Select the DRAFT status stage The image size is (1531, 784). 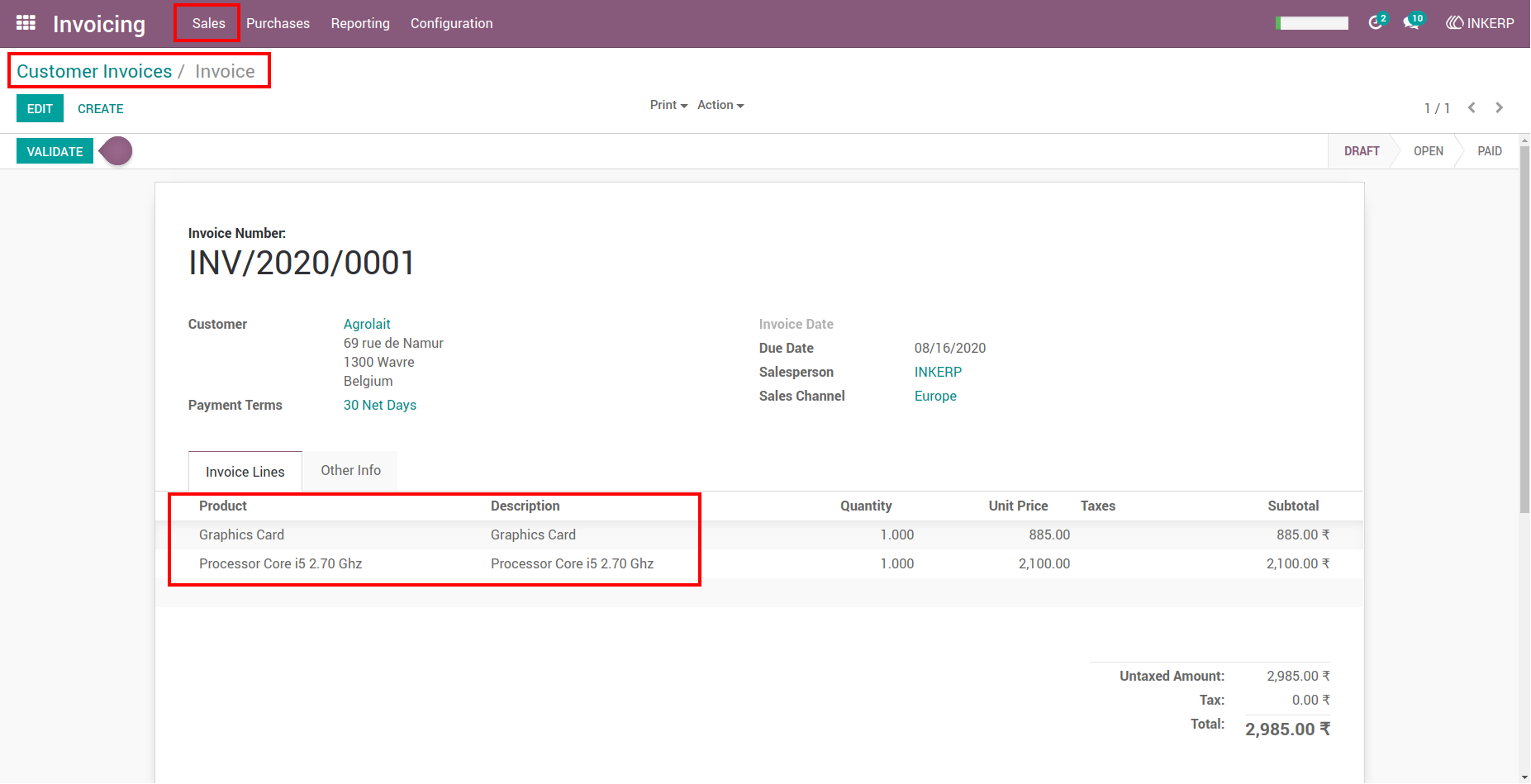pyautogui.click(x=1362, y=151)
